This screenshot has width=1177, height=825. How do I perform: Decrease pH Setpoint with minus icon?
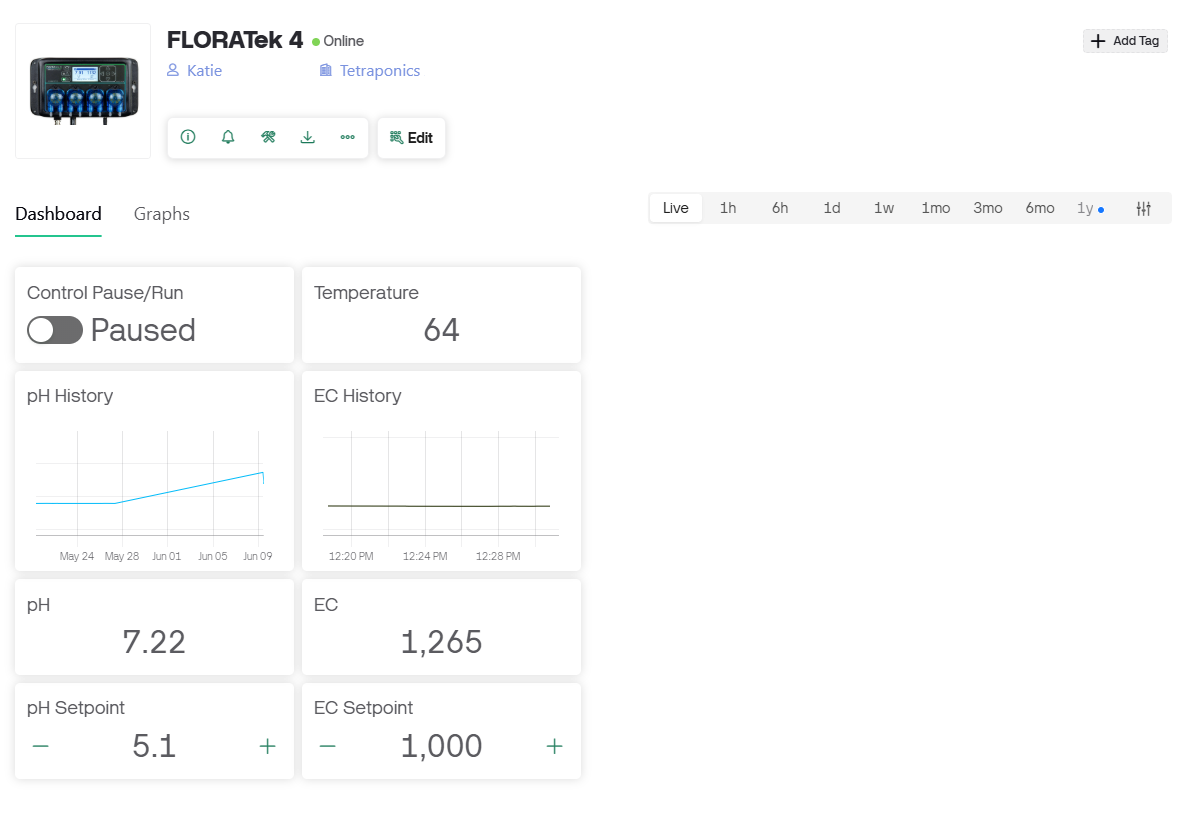point(40,746)
